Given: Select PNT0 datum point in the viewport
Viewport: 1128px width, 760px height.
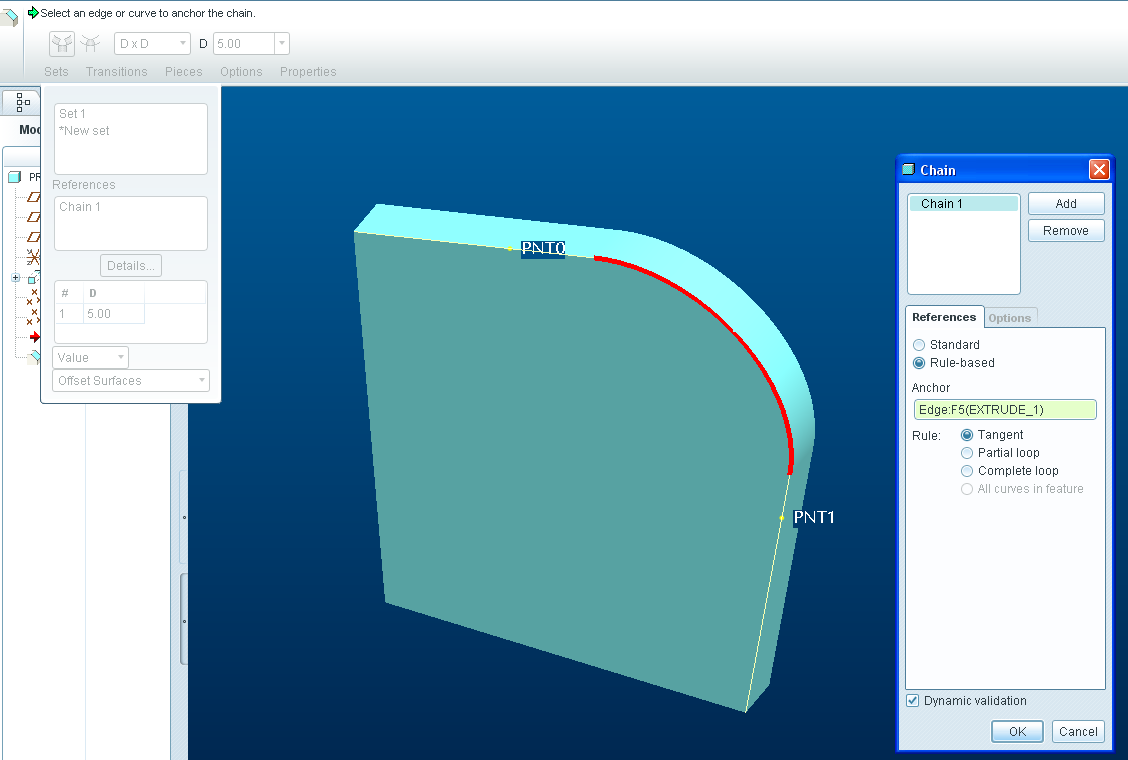Looking at the screenshot, I should [x=510, y=248].
